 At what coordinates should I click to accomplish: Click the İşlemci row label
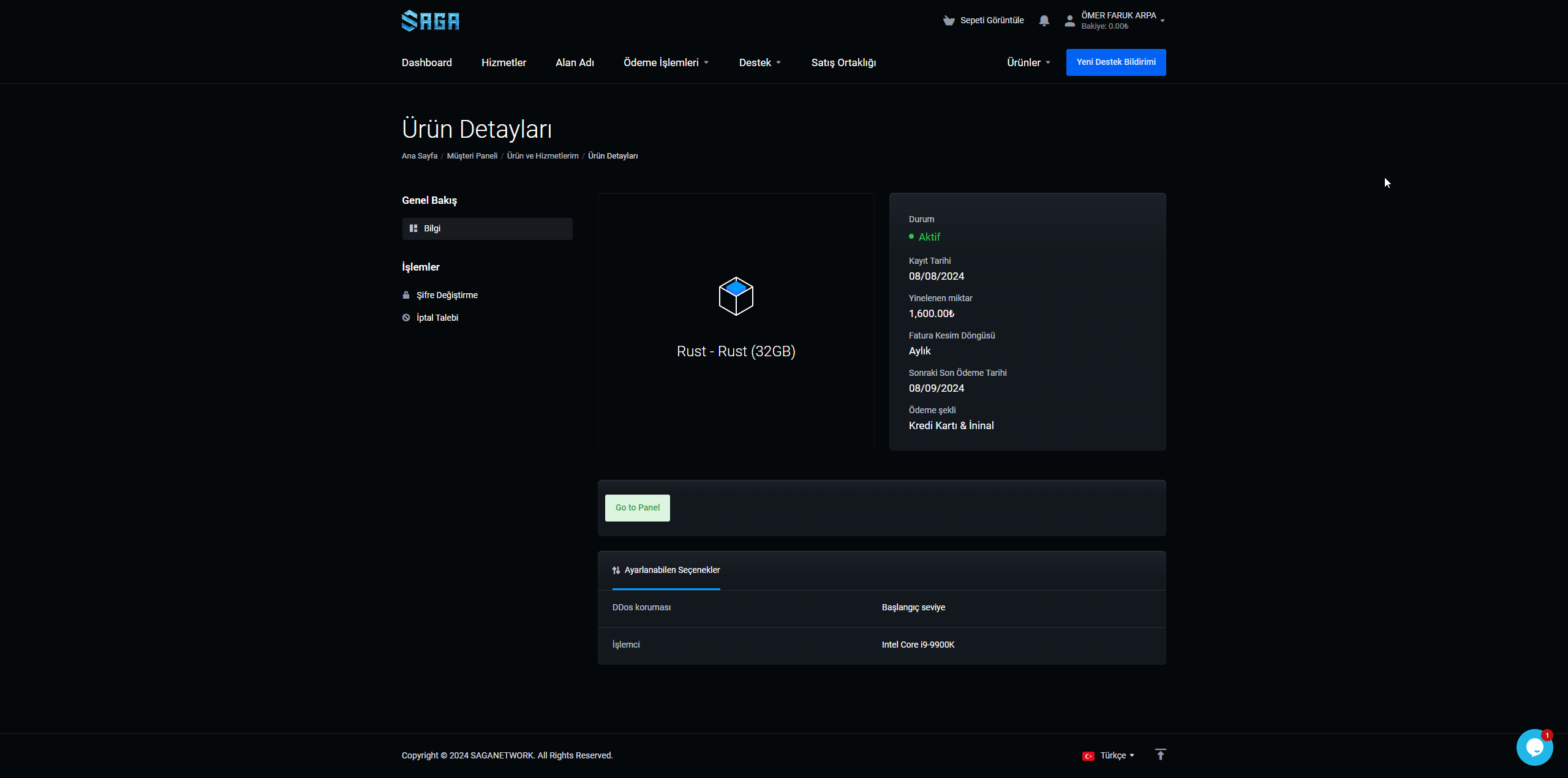[x=626, y=645]
